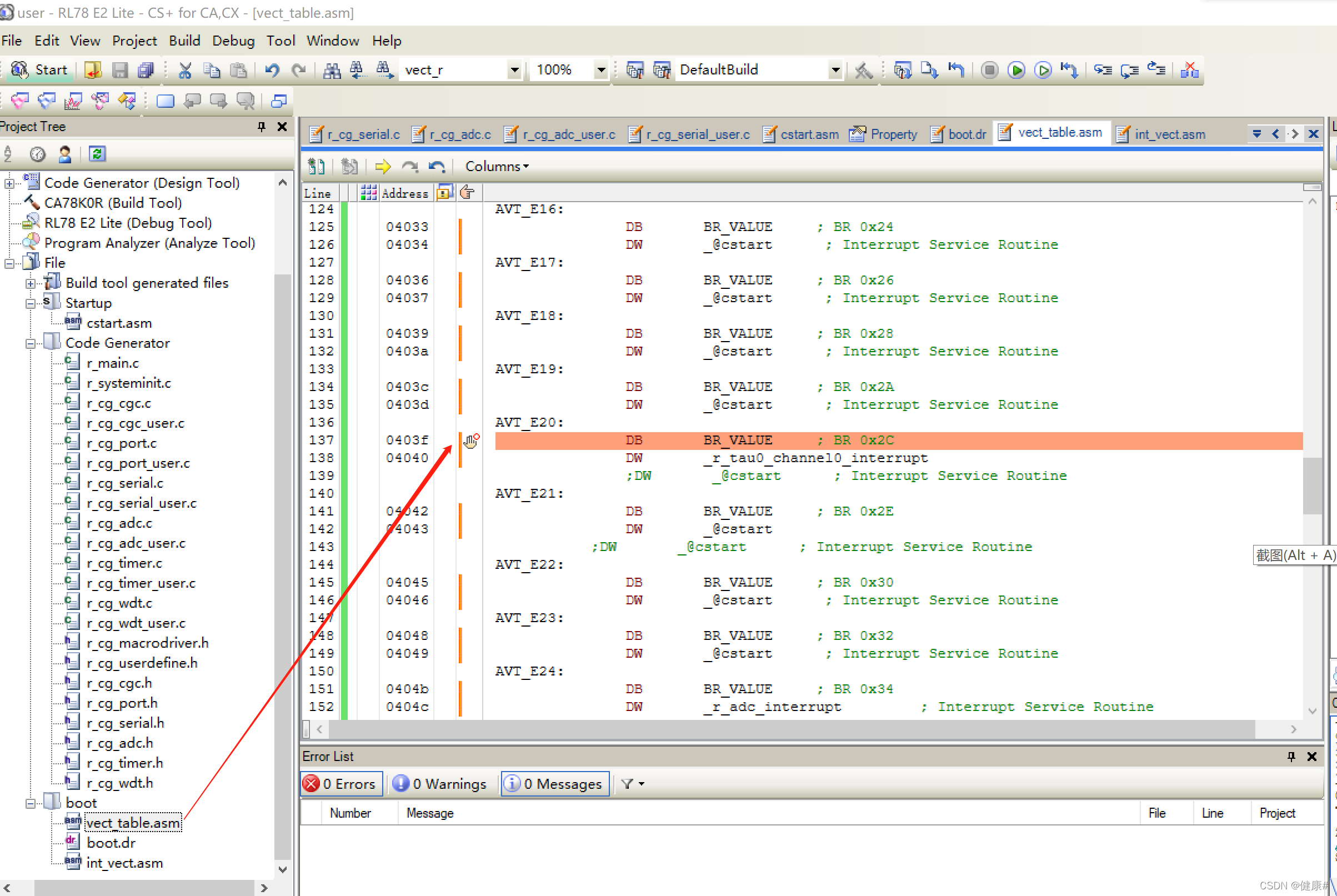Click the Cut scissors icon

[184, 70]
